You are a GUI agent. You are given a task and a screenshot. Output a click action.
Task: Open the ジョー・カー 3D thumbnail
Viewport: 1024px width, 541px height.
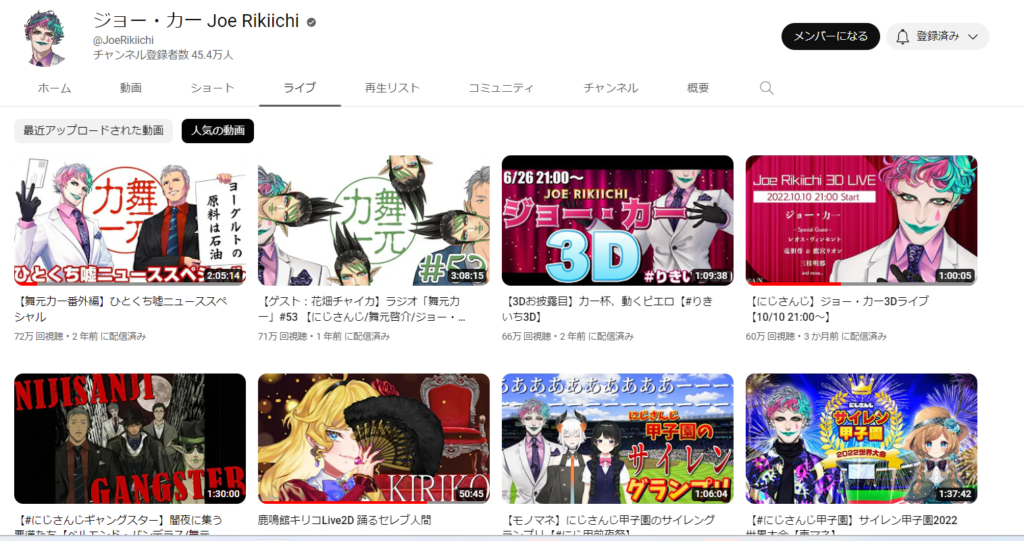click(x=617, y=220)
